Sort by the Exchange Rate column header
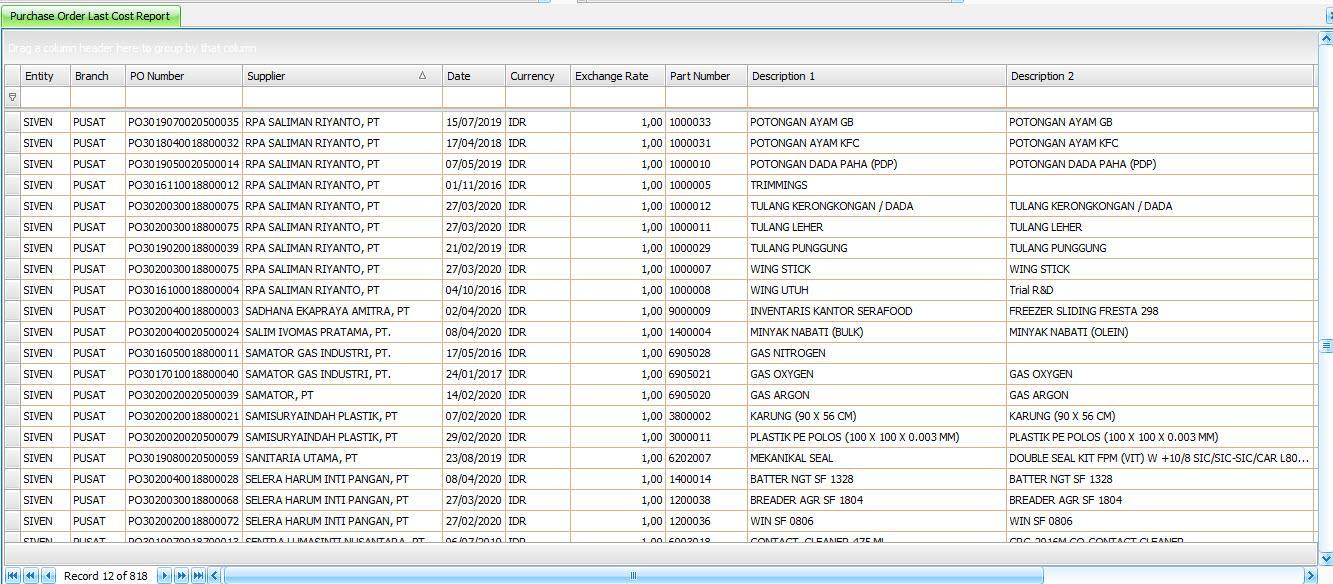 click(618, 76)
